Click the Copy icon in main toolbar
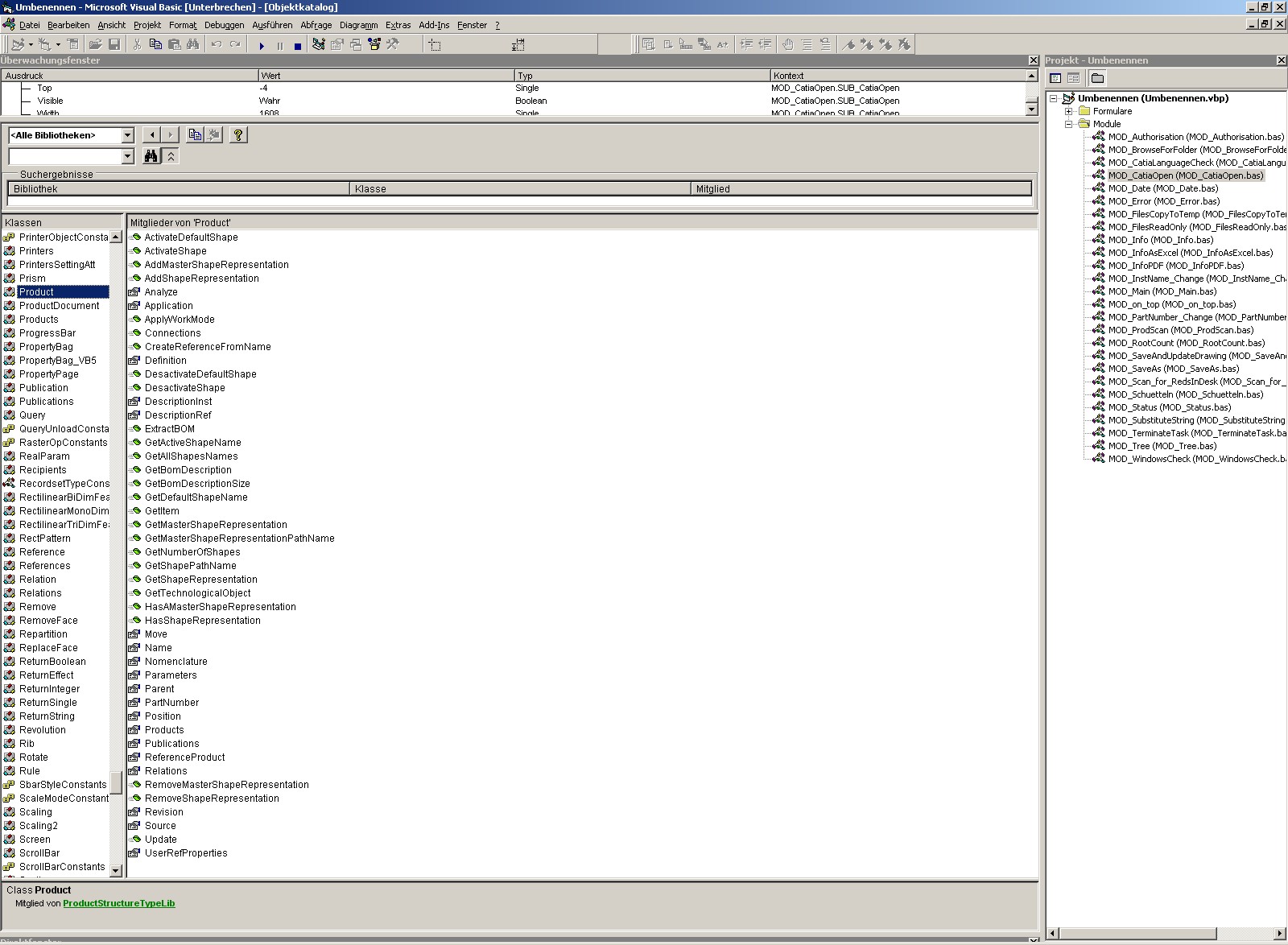1288x945 pixels. [x=155, y=44]
